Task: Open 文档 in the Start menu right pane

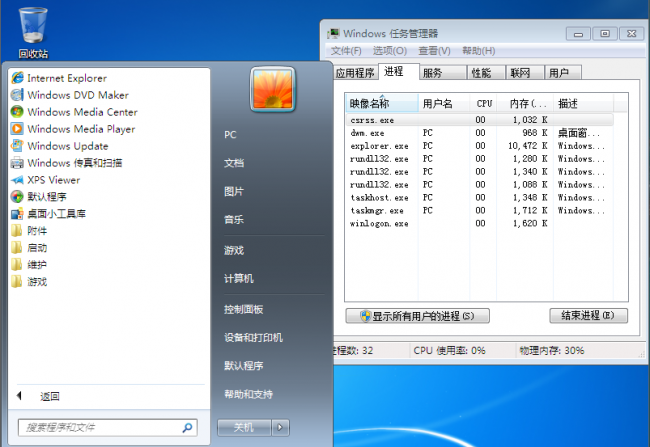Action: pos(234,163)
